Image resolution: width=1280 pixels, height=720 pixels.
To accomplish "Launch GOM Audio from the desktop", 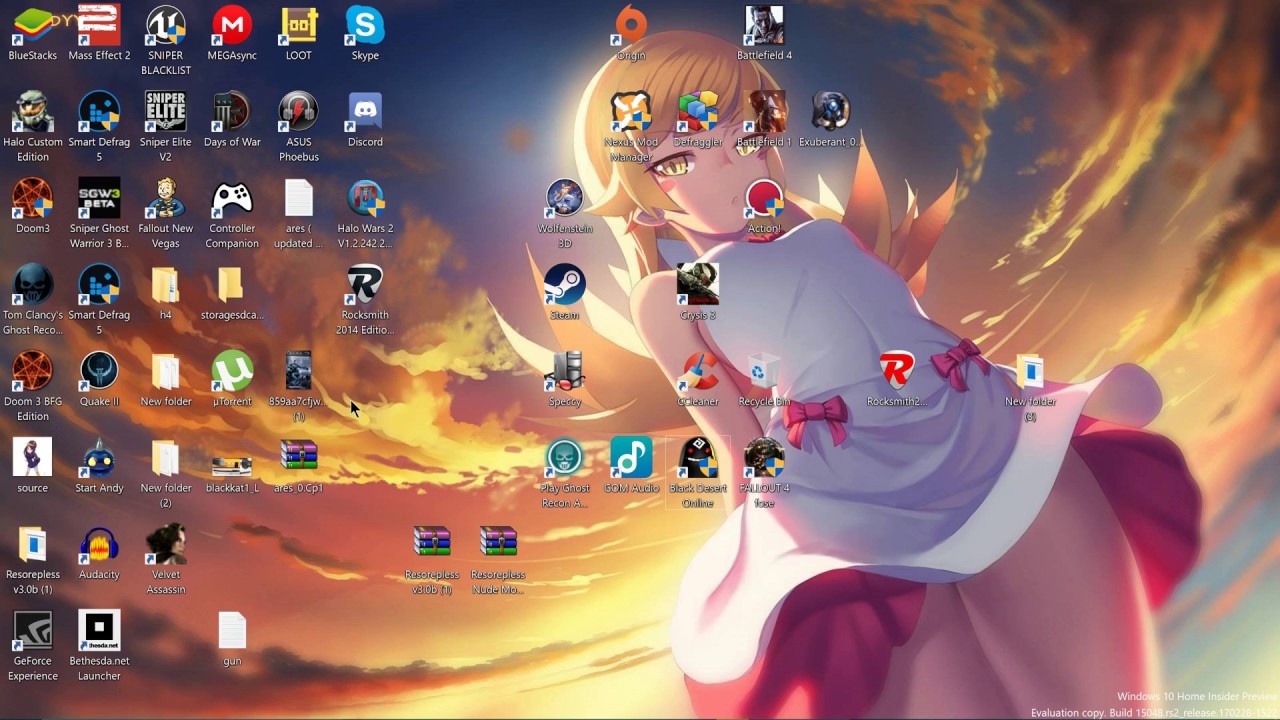I will [x=631, y=458].
